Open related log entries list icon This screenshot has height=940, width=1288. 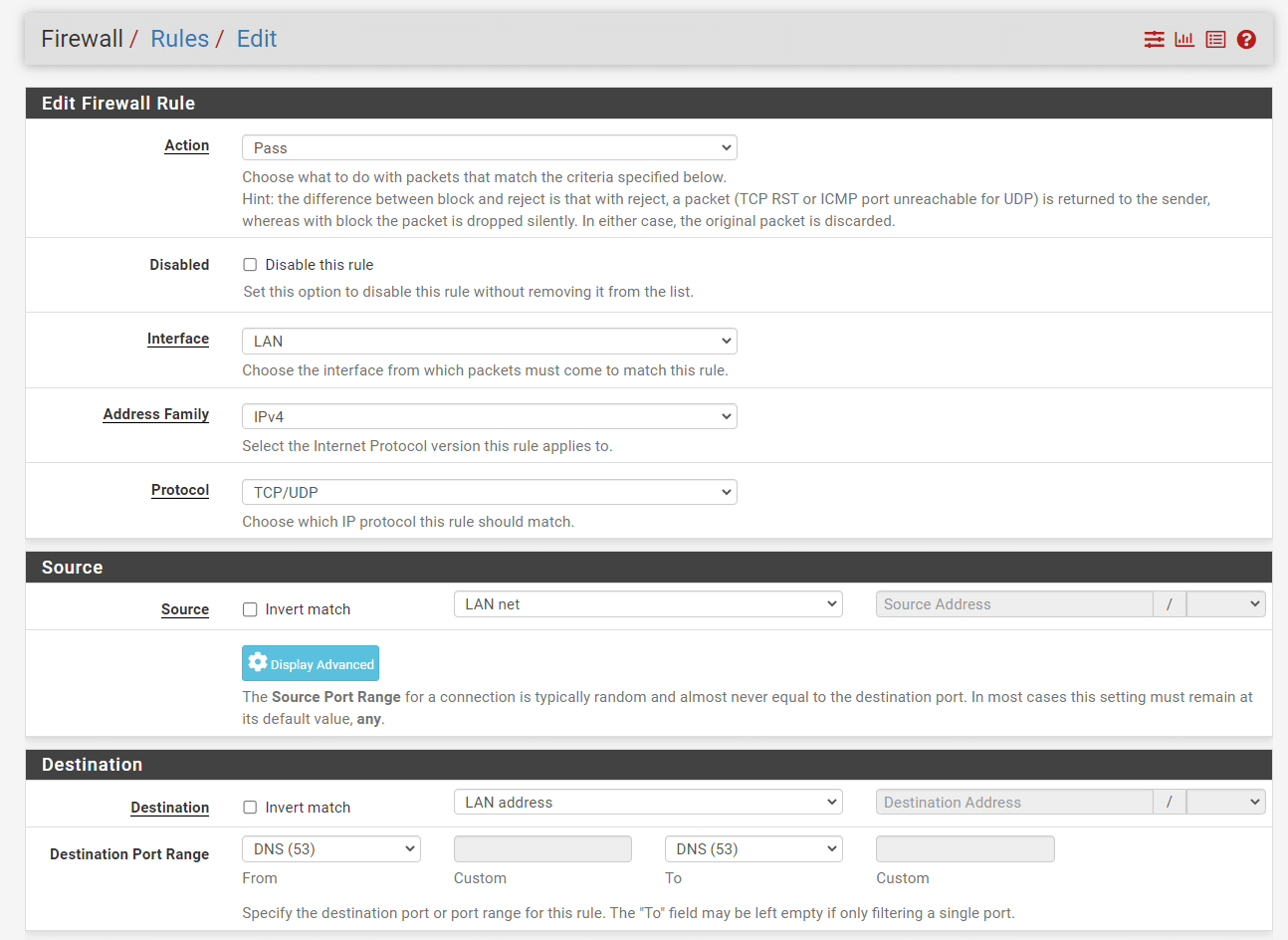(1215, 39)
